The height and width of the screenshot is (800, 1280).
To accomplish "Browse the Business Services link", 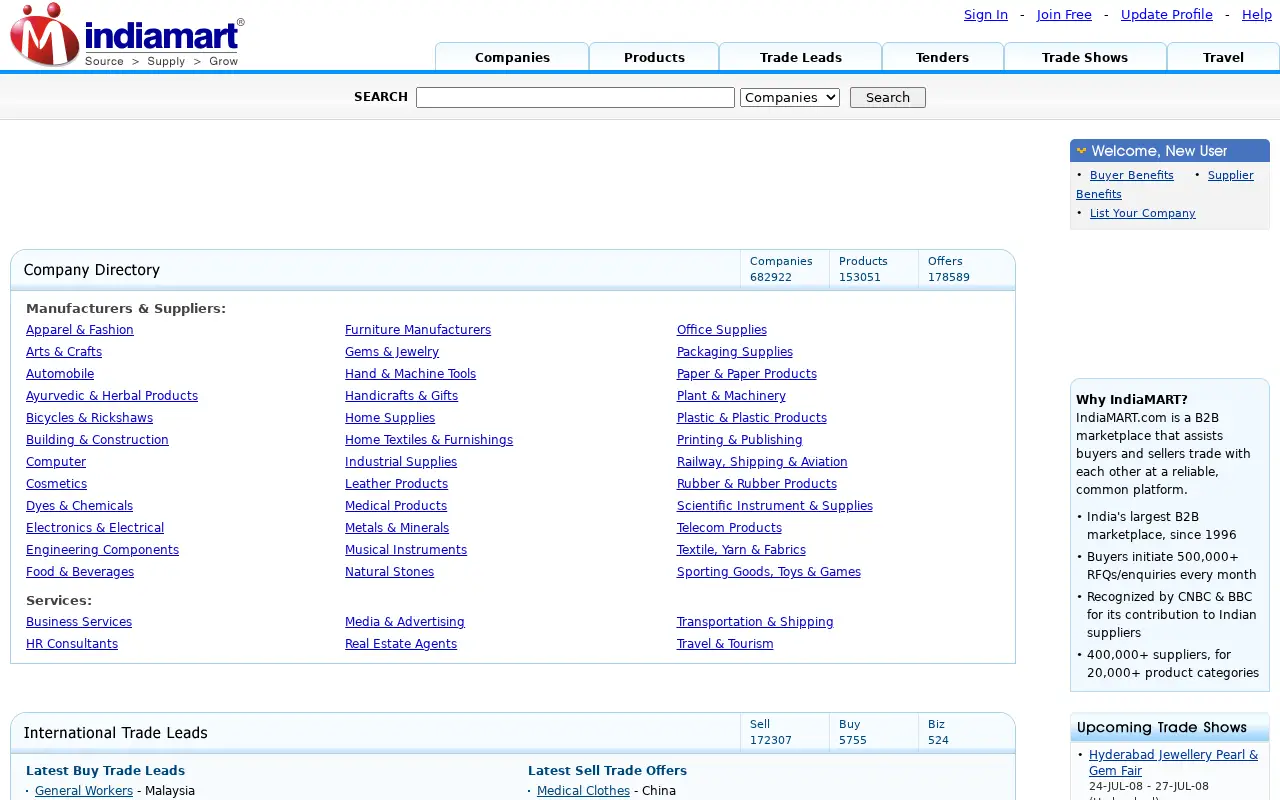I will coord(79,622).
